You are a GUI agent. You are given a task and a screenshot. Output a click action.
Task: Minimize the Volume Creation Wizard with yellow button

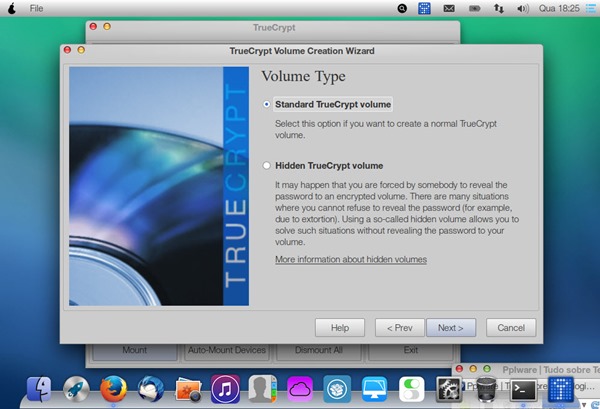(x=81, y=50)
